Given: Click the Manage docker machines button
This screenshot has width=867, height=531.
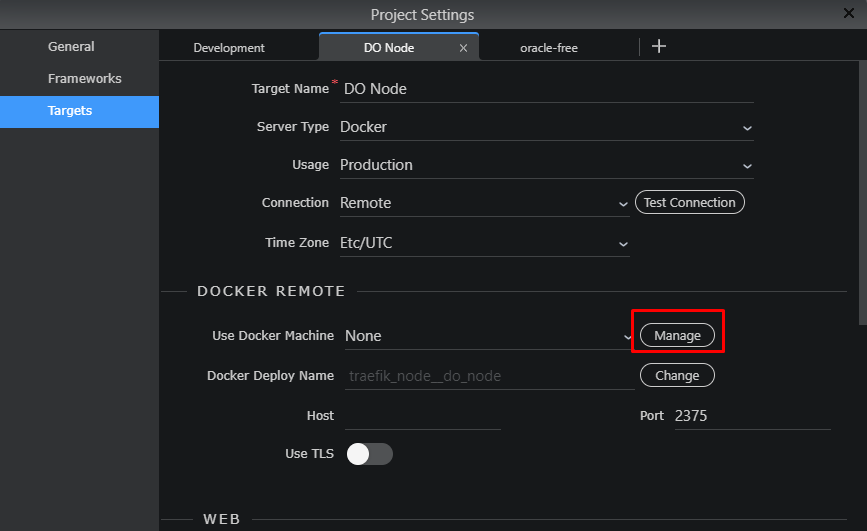Looking at the screenshot, I should click(677, 336).
